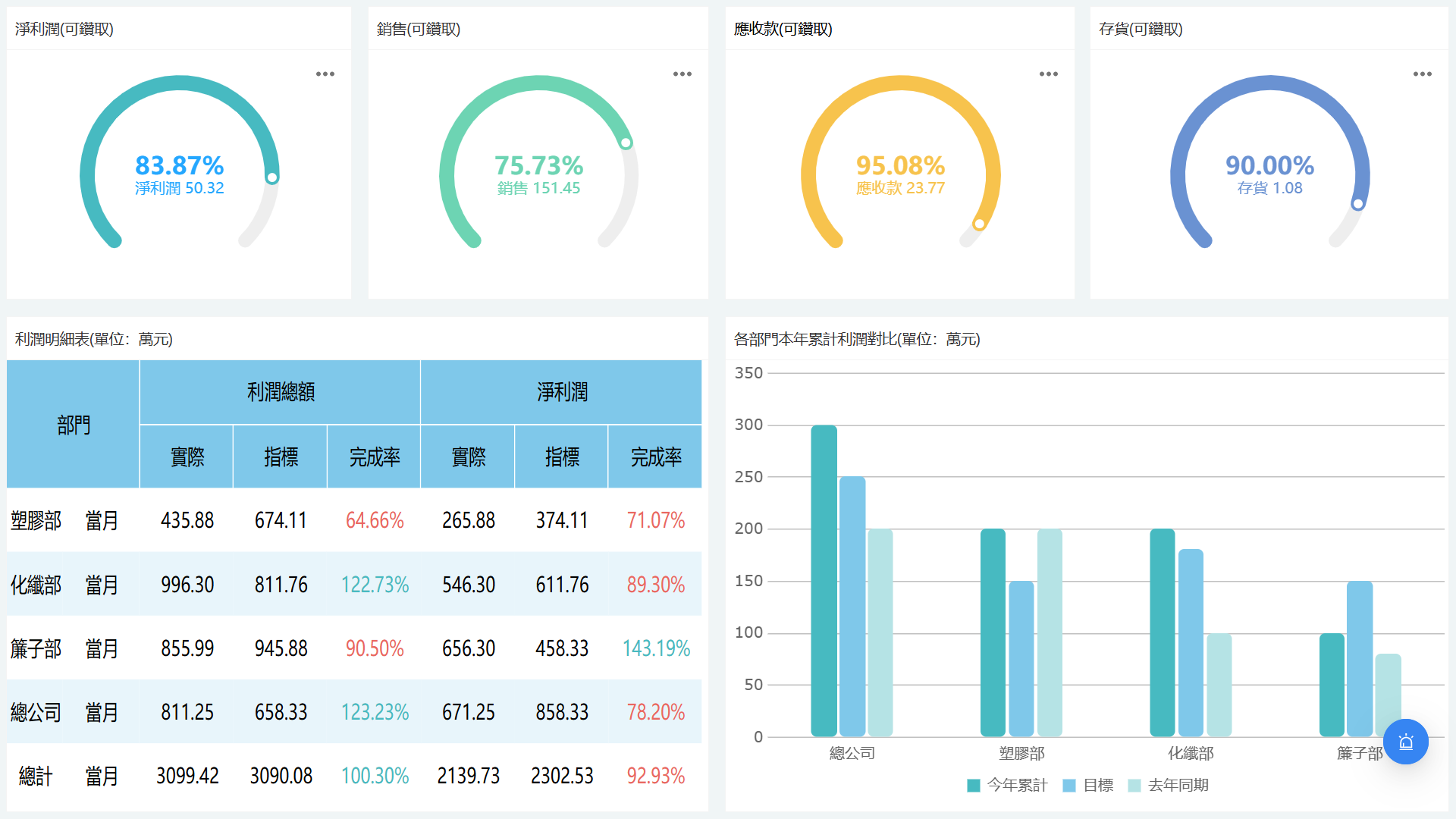Toggle the 去年同期 legend swatch
This screenshot has width=1456, height=819.
pyautogui.click(x=1134, y=786)
